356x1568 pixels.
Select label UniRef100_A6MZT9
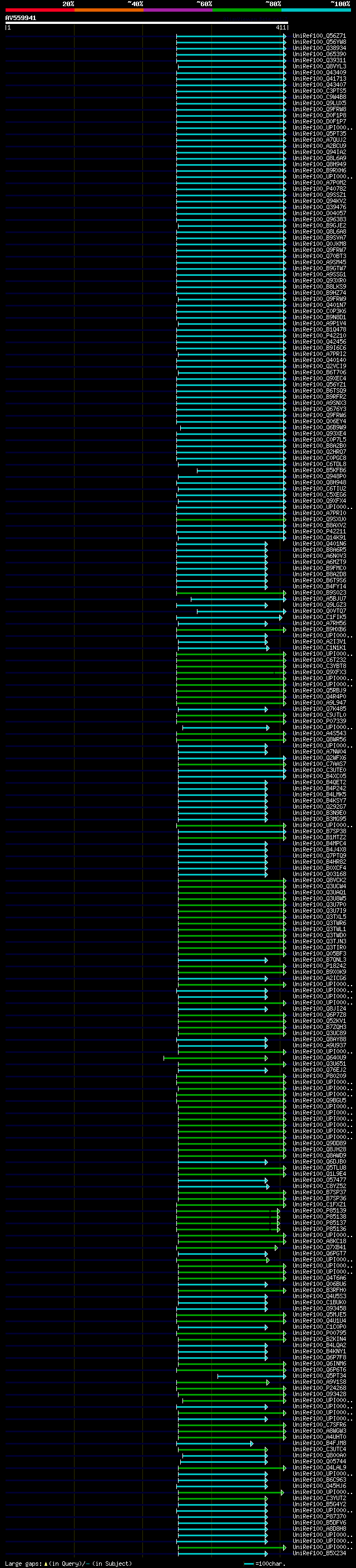click(x=319, y=562)
